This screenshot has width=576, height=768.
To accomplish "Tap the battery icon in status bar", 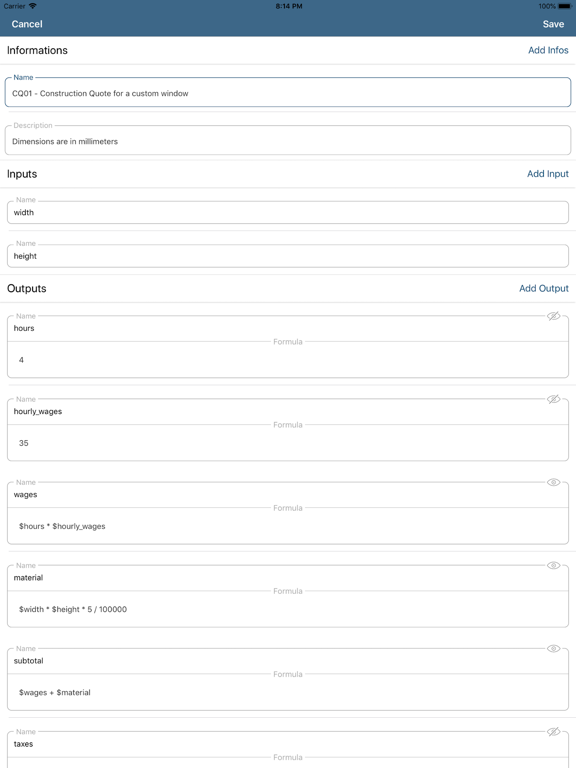I will tap(565, 6).
